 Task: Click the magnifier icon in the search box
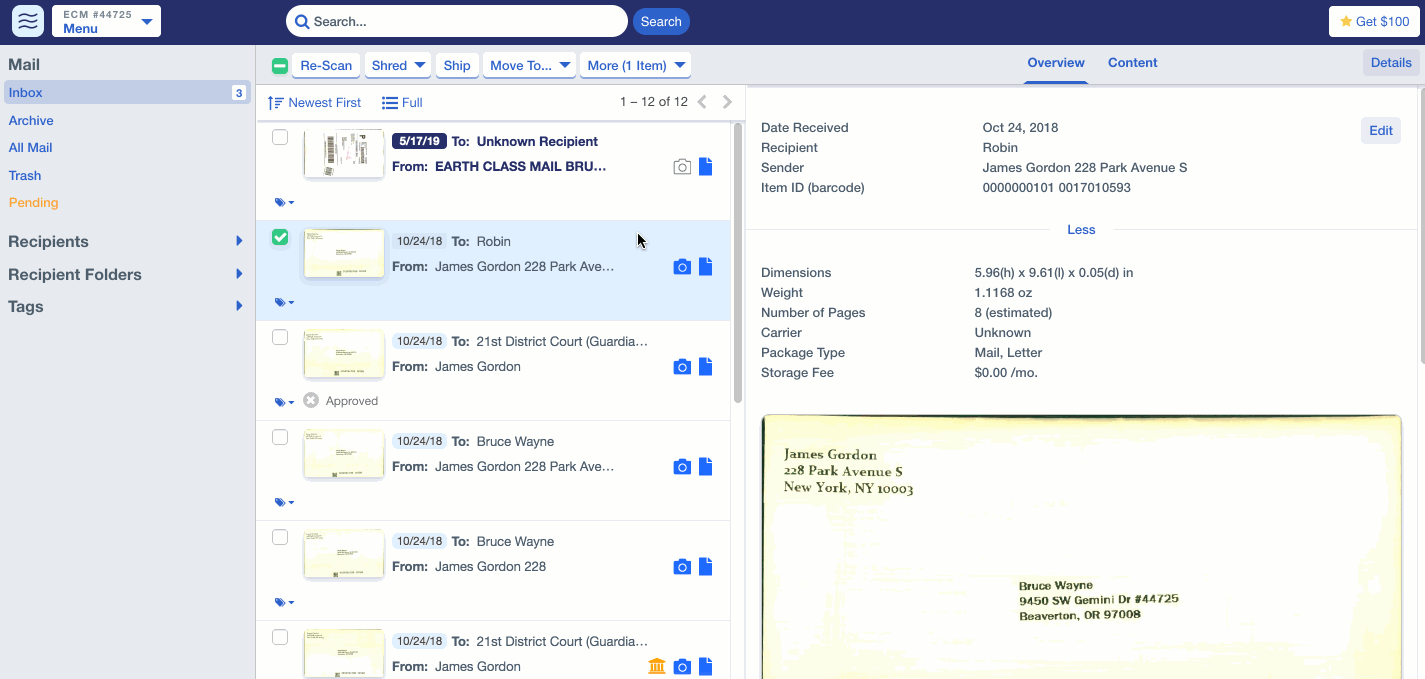301,21
